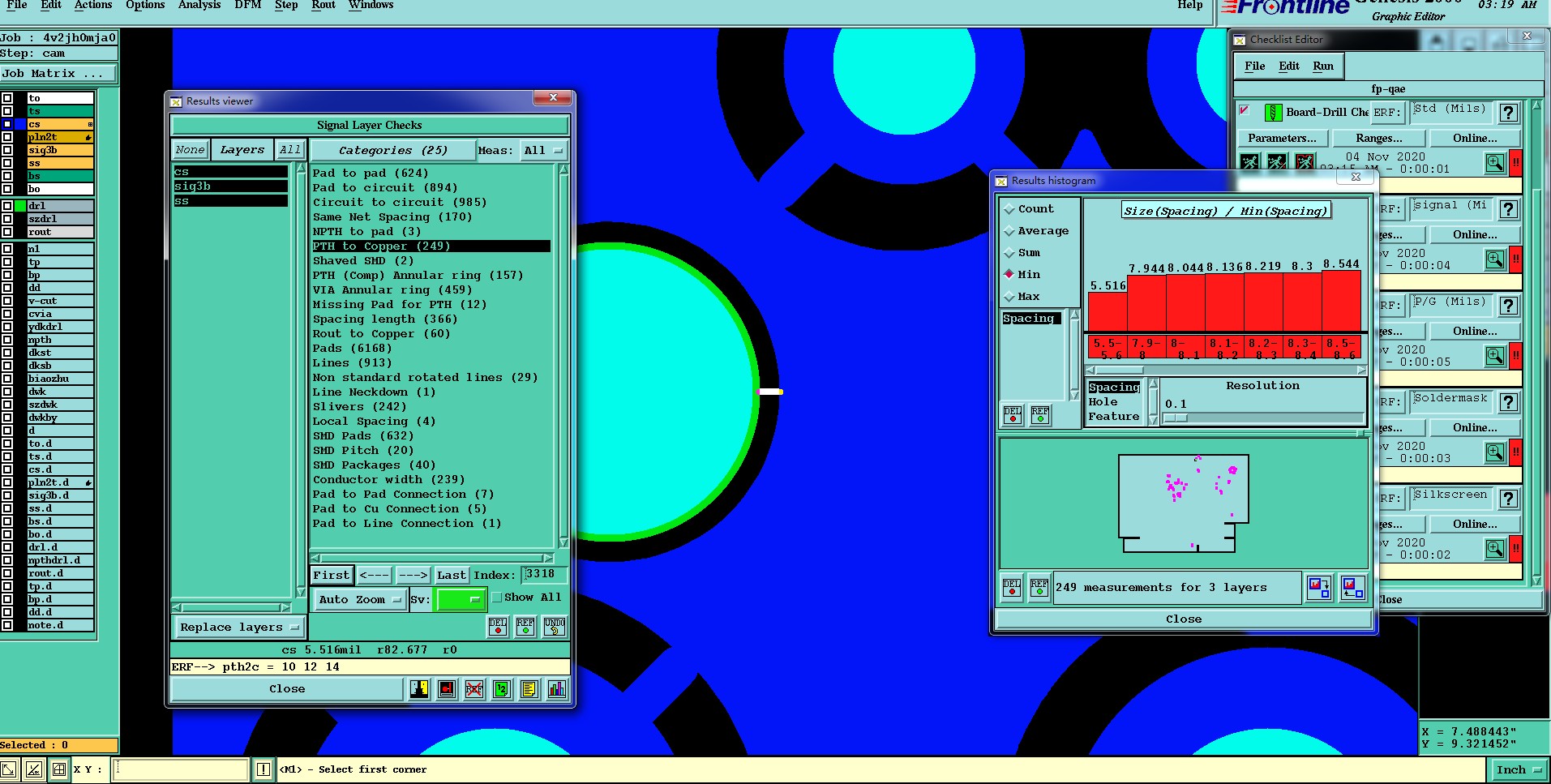Click graphic-to-histogram transfer icon with up arrow
This screenshot has width=1551, height=784.
(1352, 587)
